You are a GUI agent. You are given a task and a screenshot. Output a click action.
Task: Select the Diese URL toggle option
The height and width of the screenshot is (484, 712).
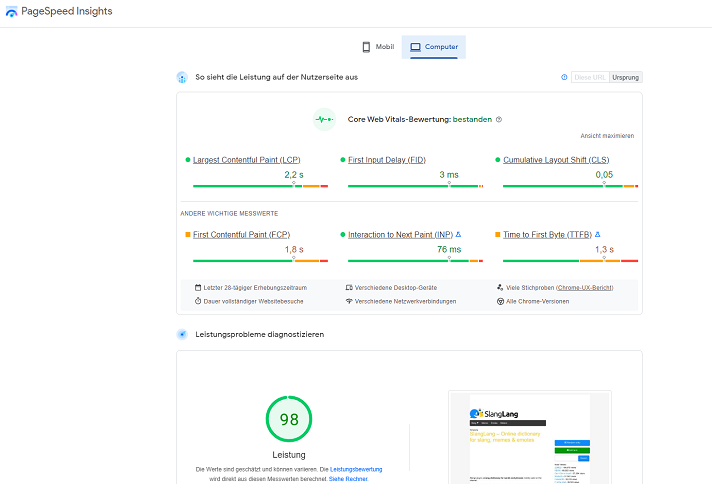[x=590, y=77]
